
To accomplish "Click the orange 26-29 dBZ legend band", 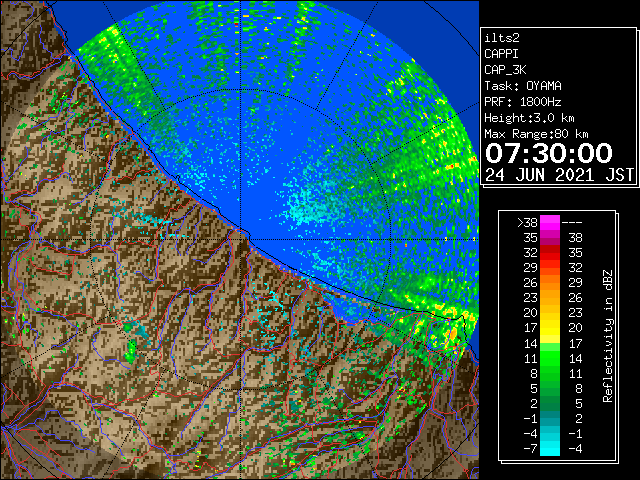I will [550, 283].
